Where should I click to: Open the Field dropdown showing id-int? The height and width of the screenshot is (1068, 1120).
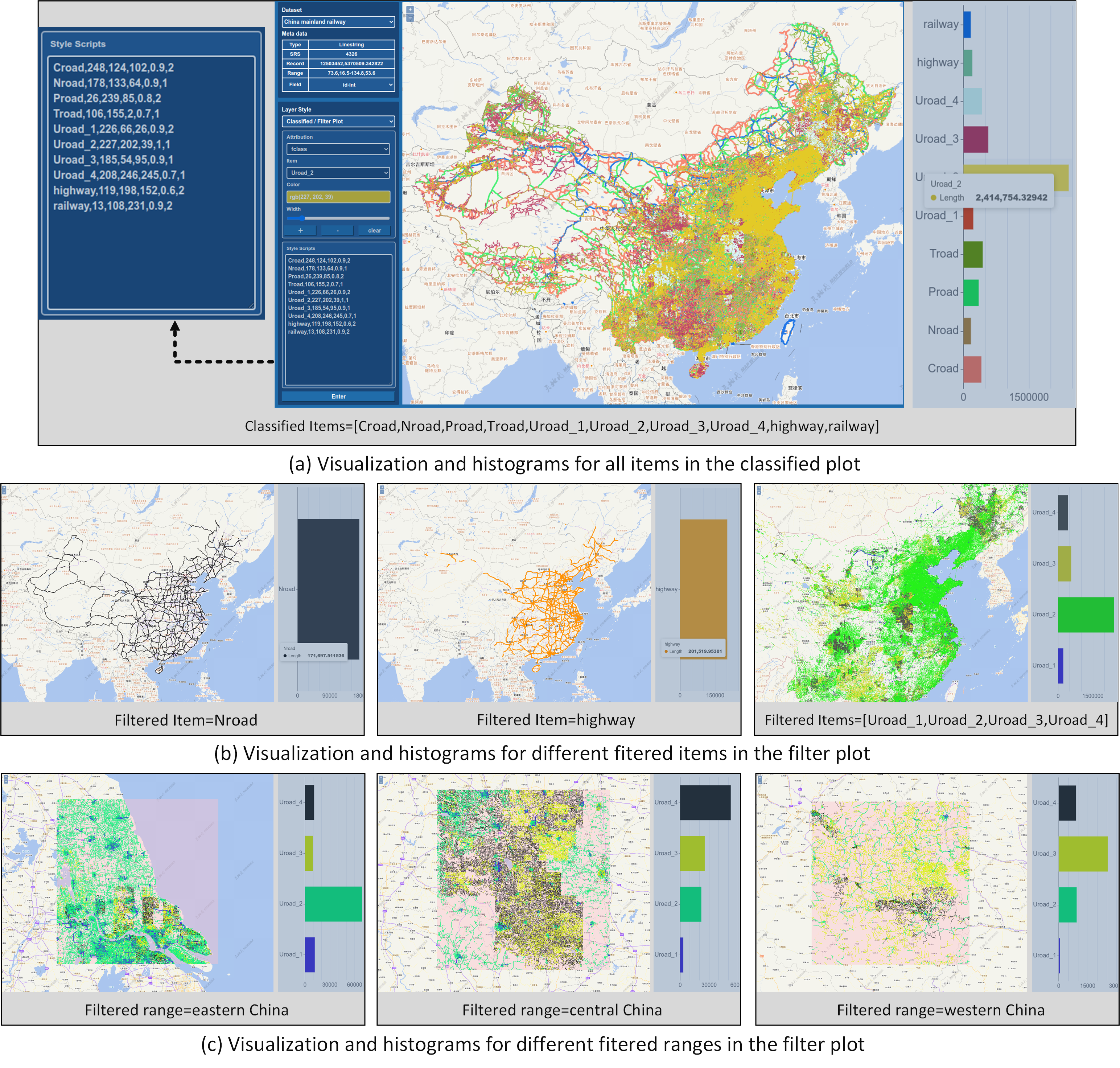[x=352, y=85]
